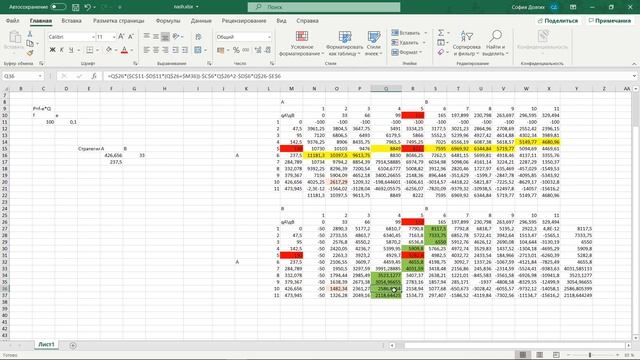Click the Fill Color bucket icon

point(109,50)
